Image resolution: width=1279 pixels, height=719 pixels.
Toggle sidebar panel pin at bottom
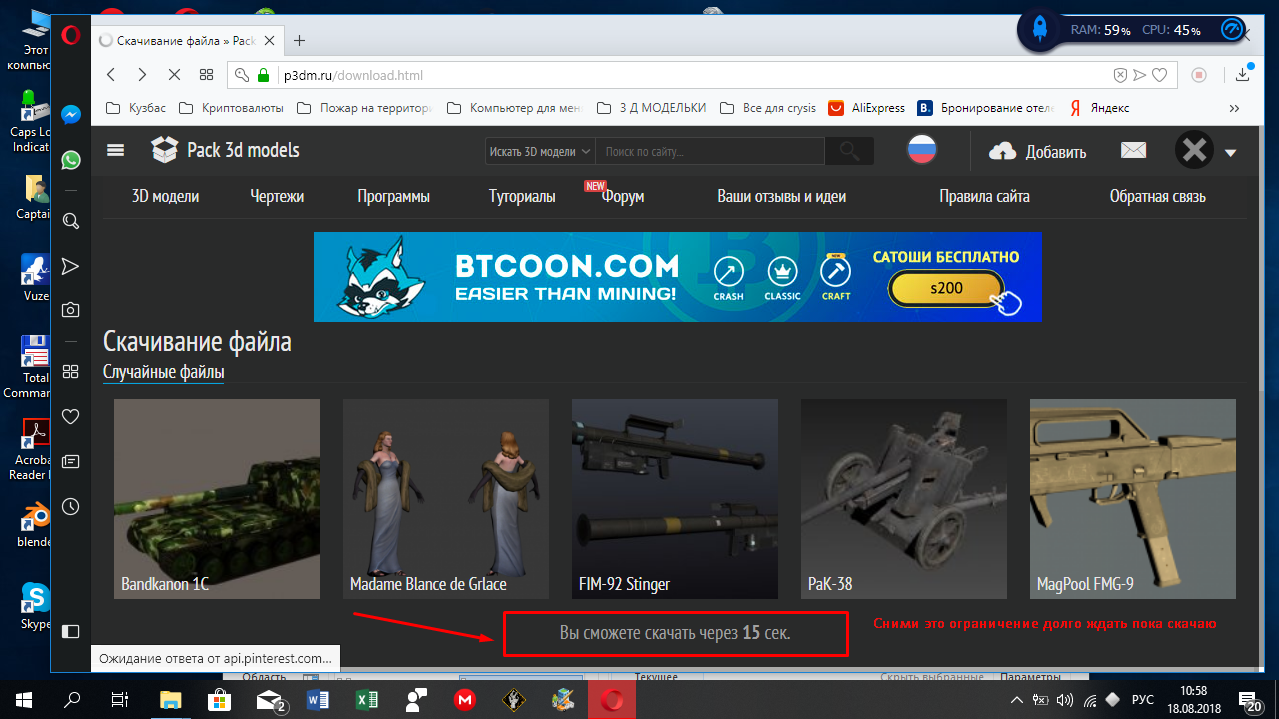click(70, 631)
